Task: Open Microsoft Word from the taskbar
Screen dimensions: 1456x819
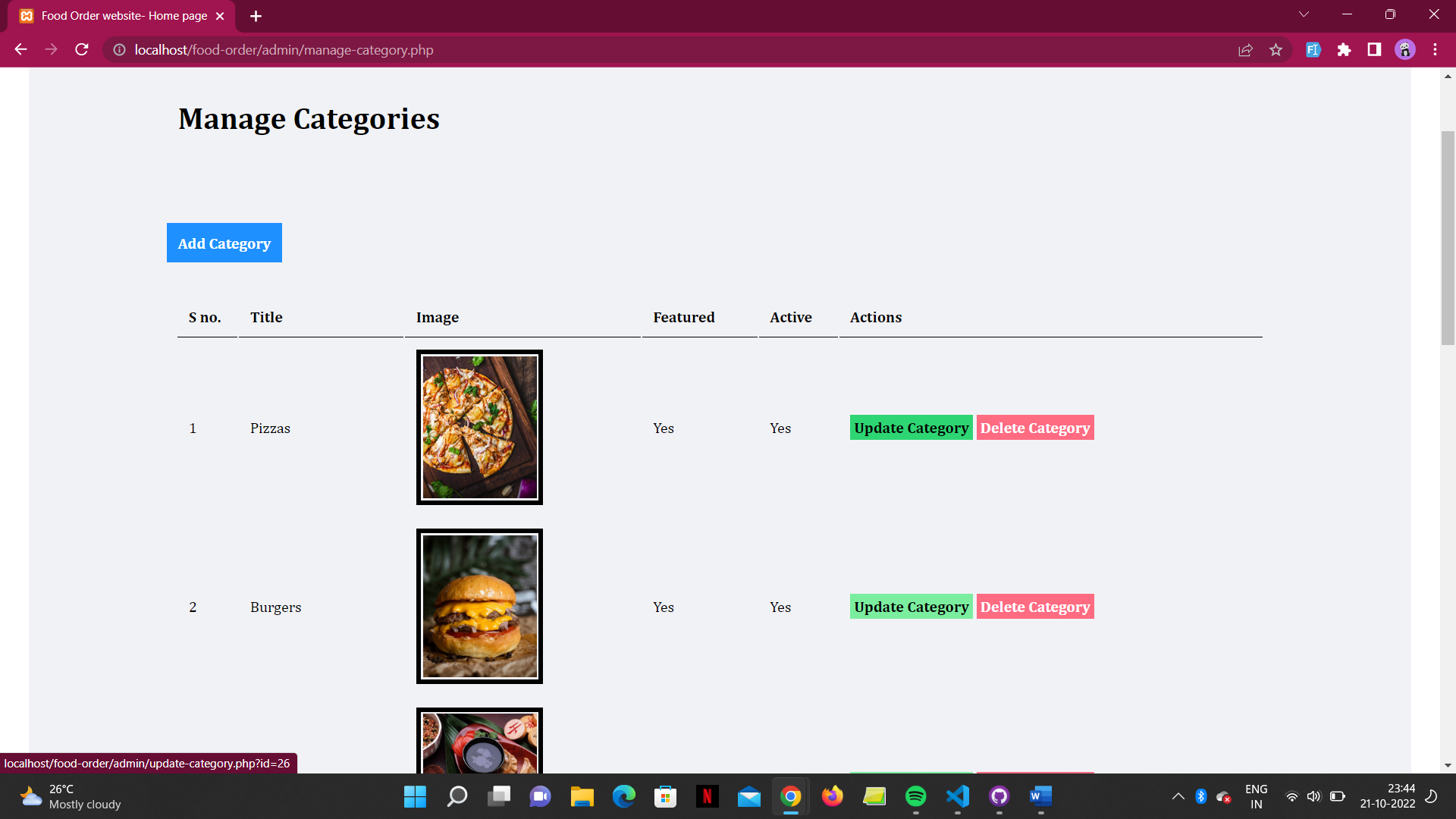Action: (1040, 797)
